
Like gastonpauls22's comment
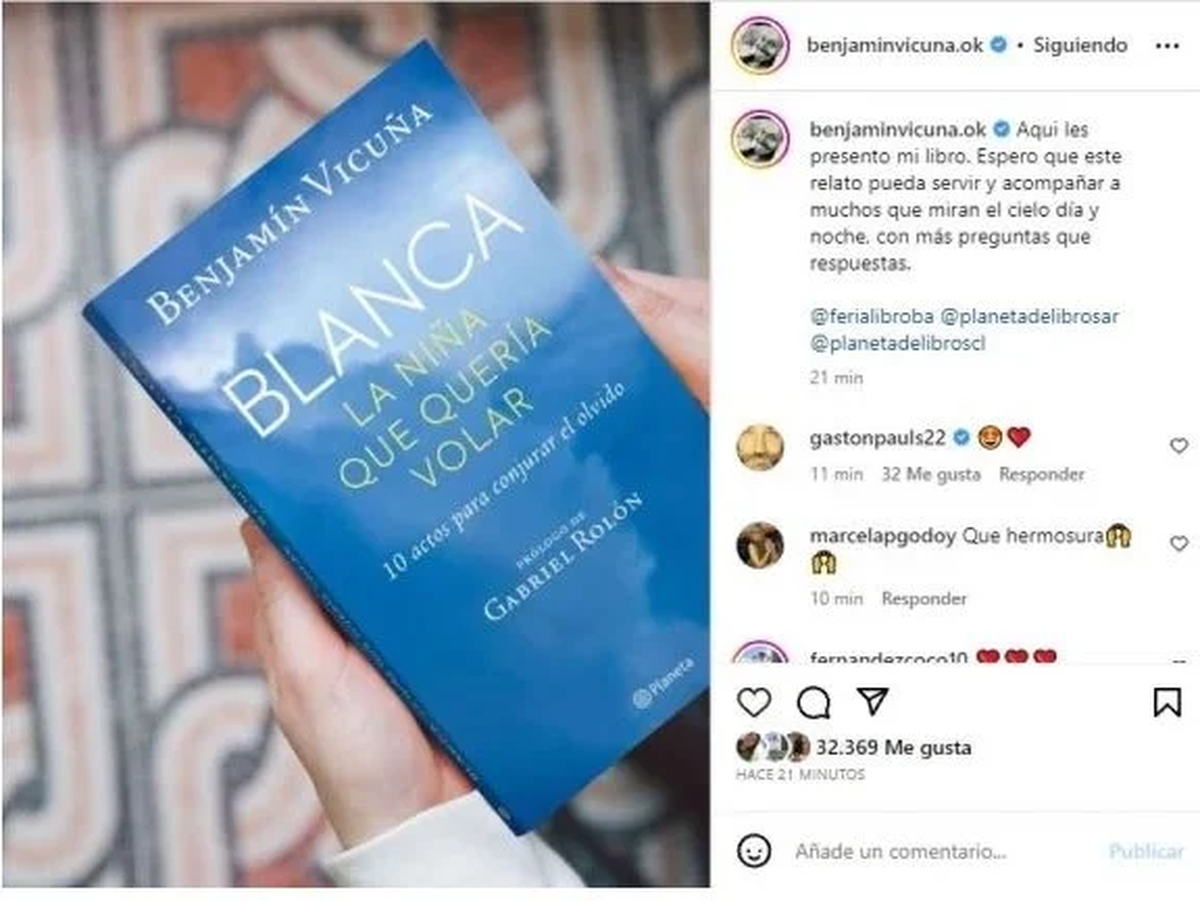1179,446
